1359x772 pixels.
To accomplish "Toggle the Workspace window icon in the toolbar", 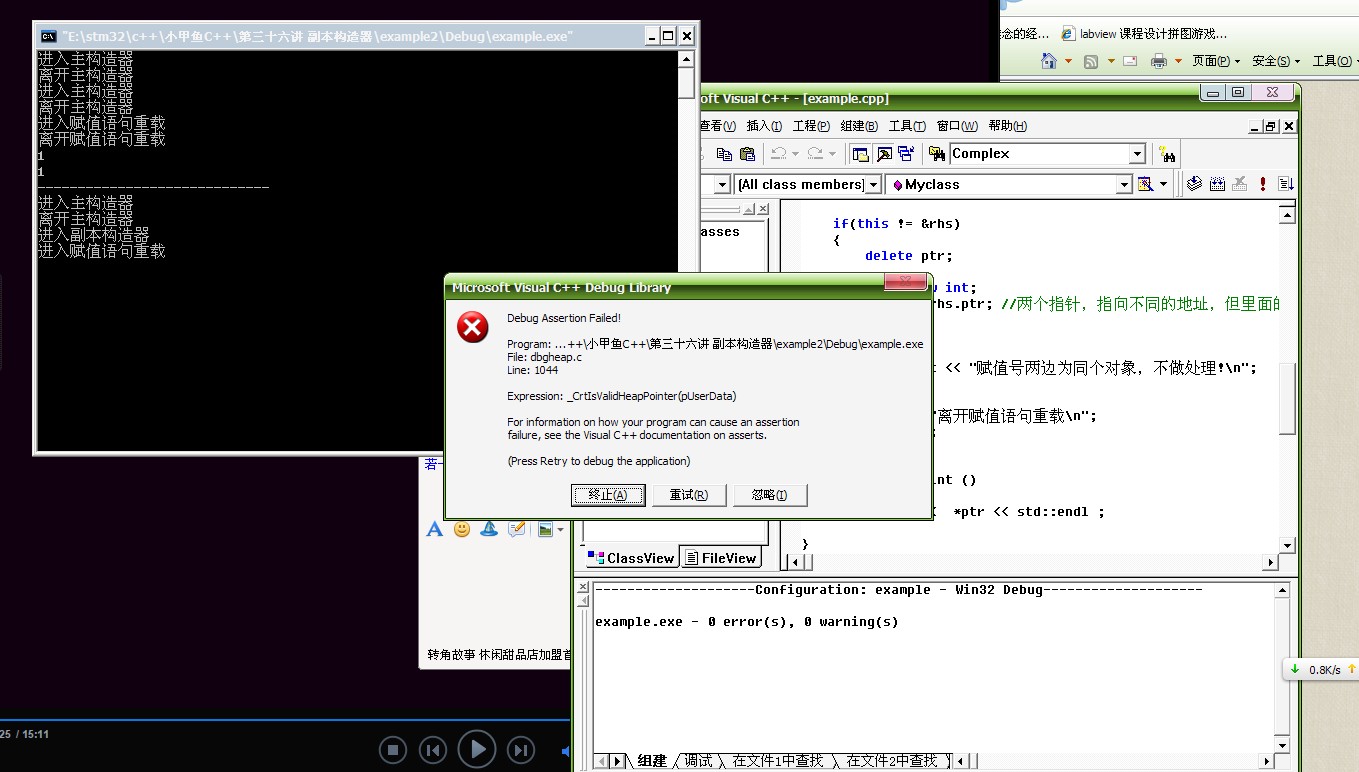I will (860, 154).
